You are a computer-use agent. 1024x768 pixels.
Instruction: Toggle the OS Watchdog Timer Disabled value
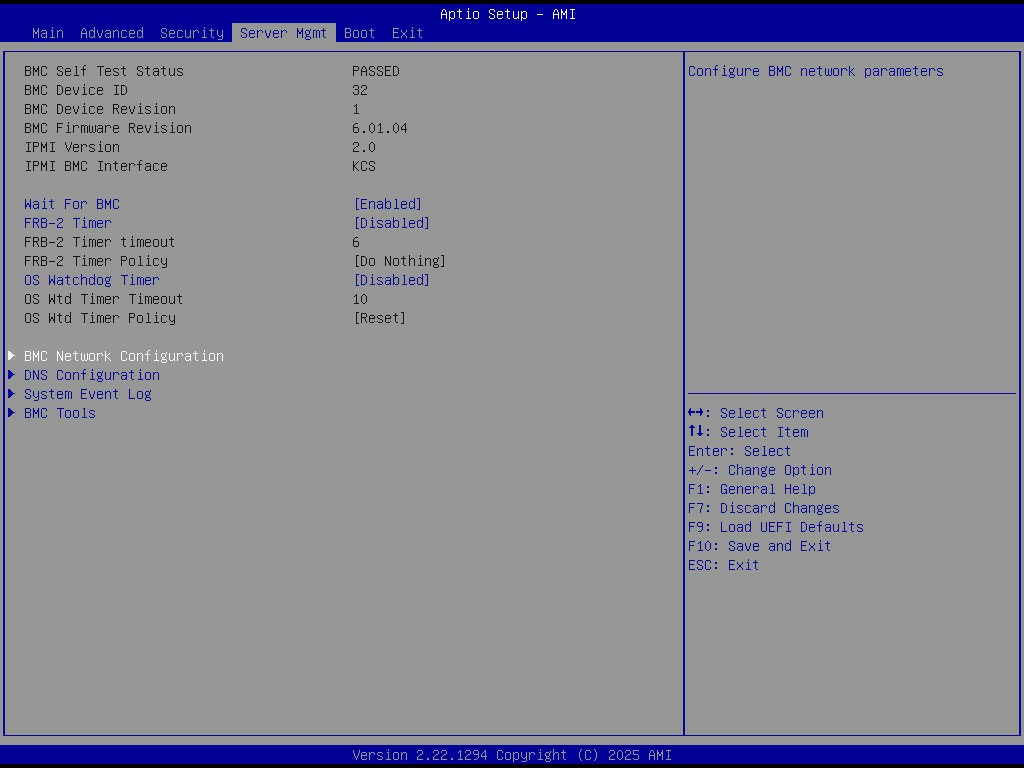(392, 280)
